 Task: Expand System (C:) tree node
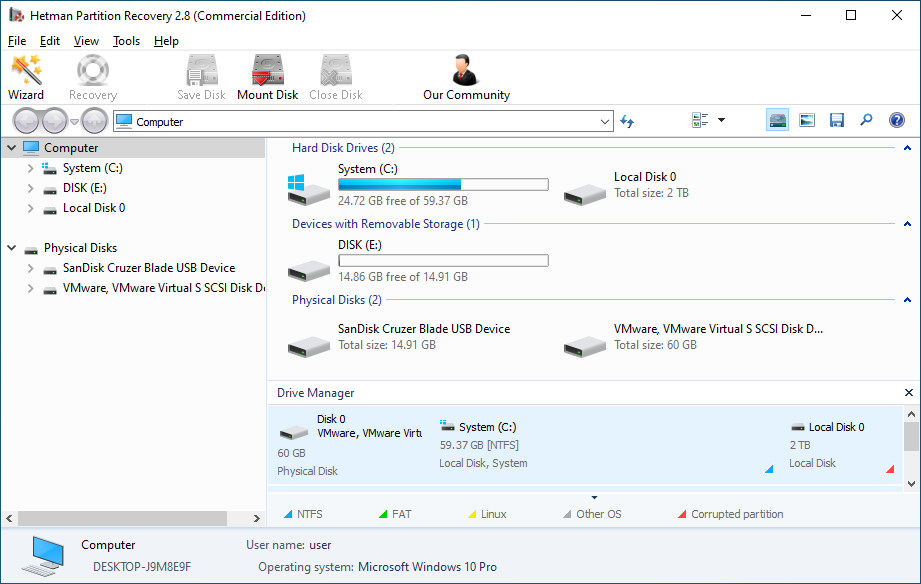point(31,168)
